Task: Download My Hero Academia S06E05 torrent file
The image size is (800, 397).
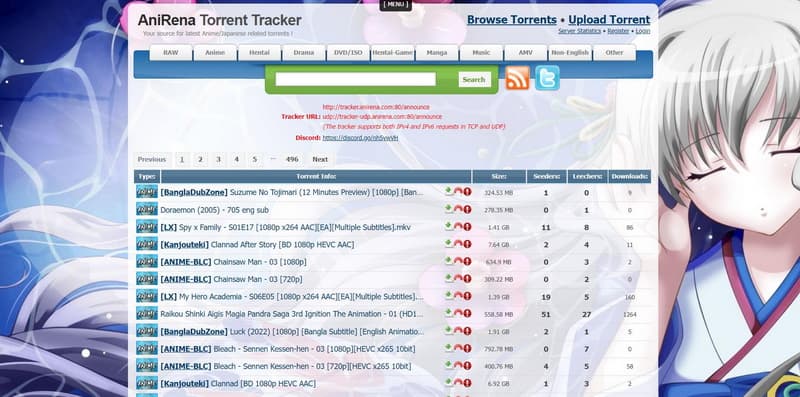Action: coord(449,296)
